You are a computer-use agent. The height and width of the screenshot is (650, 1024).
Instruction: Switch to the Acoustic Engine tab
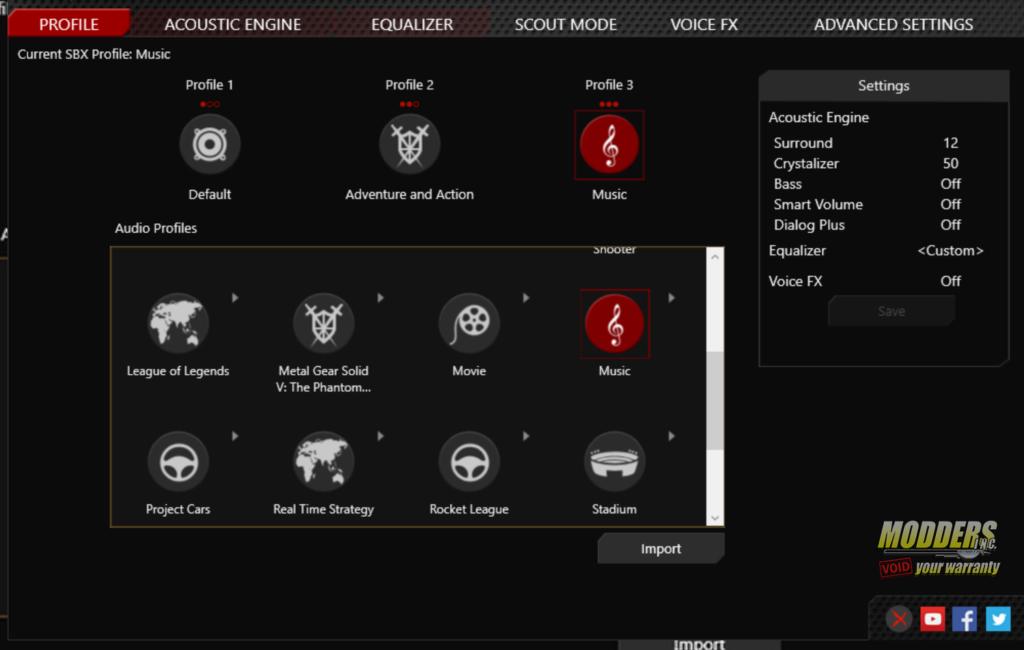[232, 24]
